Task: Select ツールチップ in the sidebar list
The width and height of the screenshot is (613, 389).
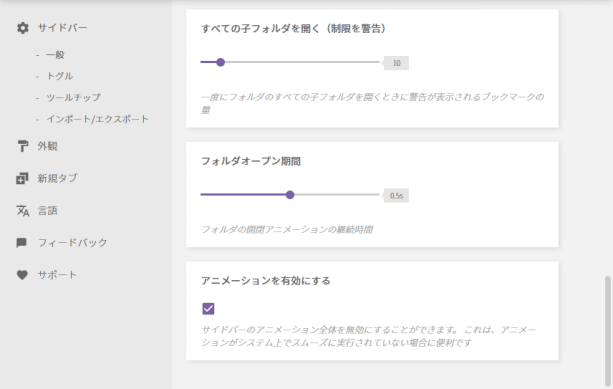Action: tap(73, 97)
